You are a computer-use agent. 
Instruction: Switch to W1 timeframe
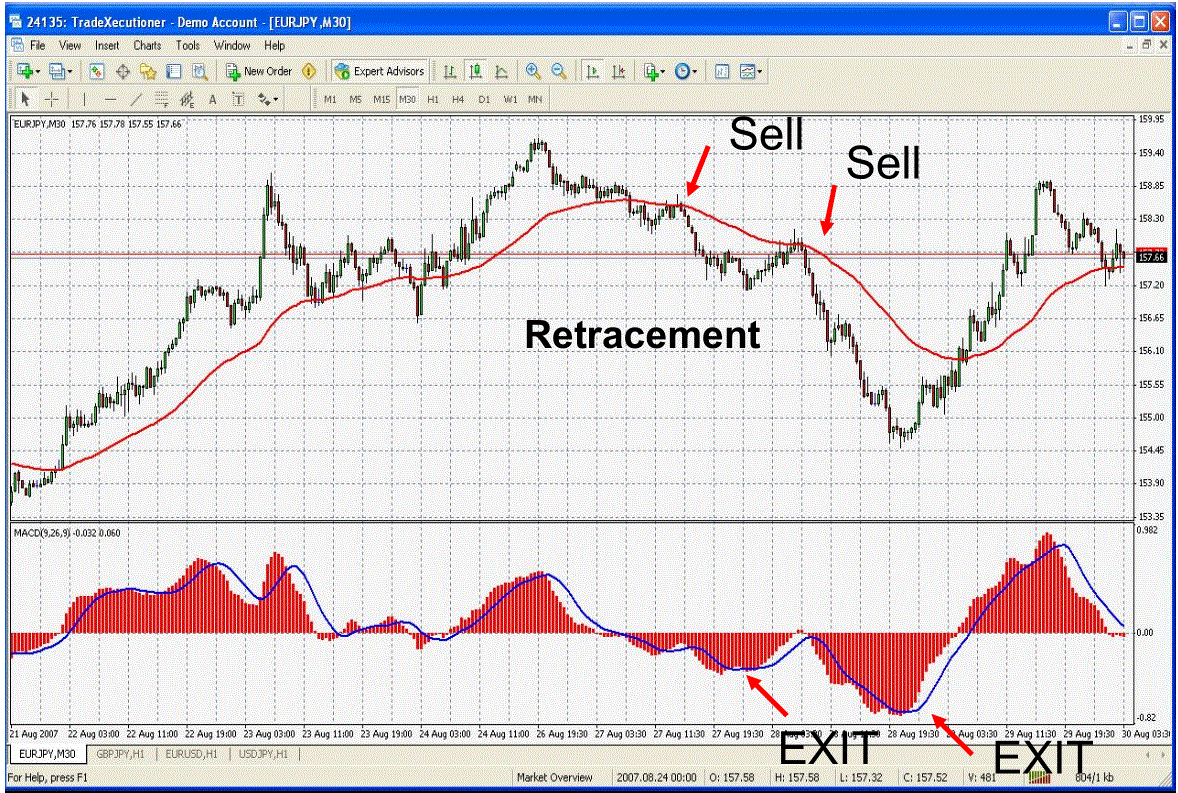[510, 99]
